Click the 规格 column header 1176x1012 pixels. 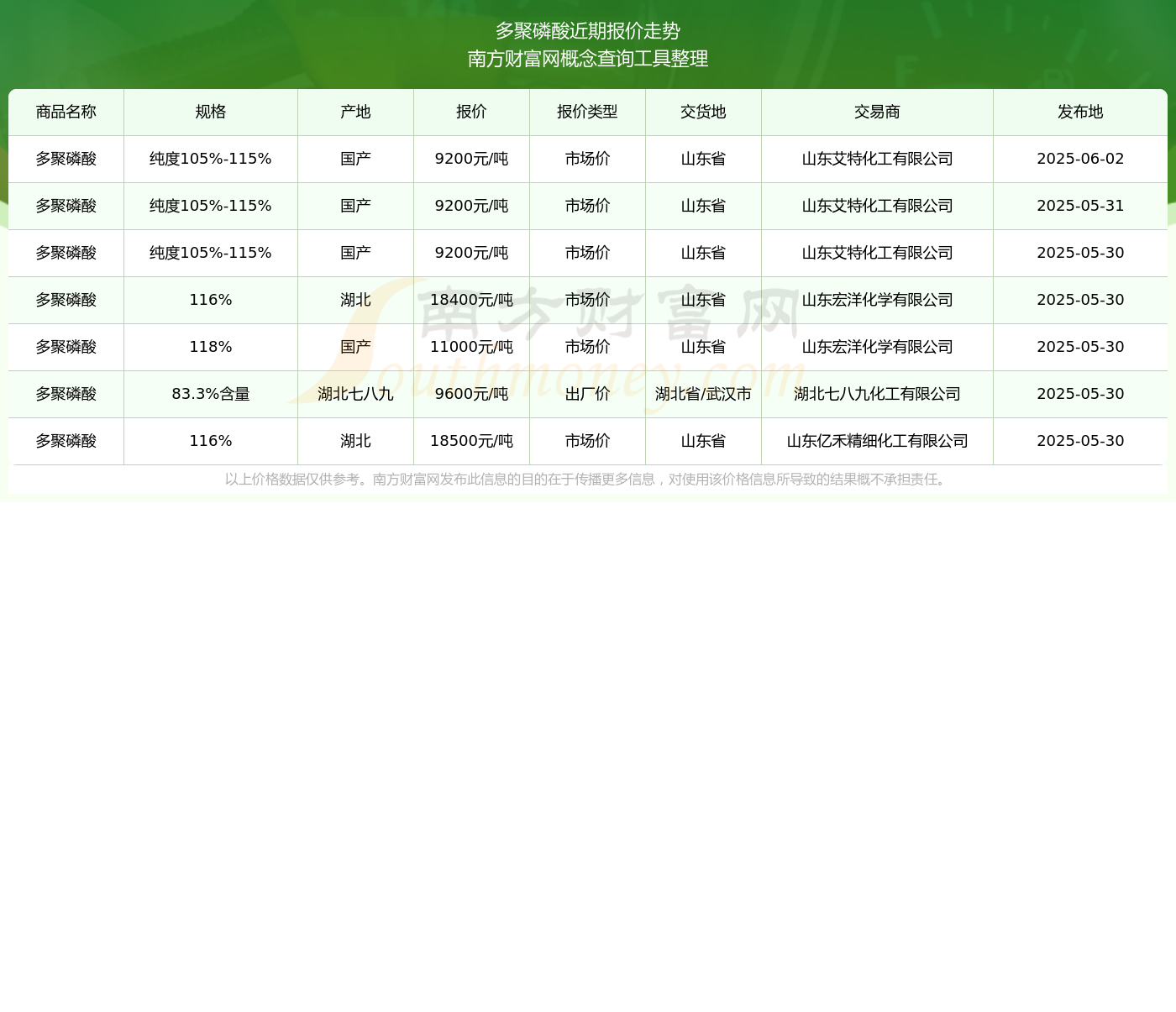(211, 112)
